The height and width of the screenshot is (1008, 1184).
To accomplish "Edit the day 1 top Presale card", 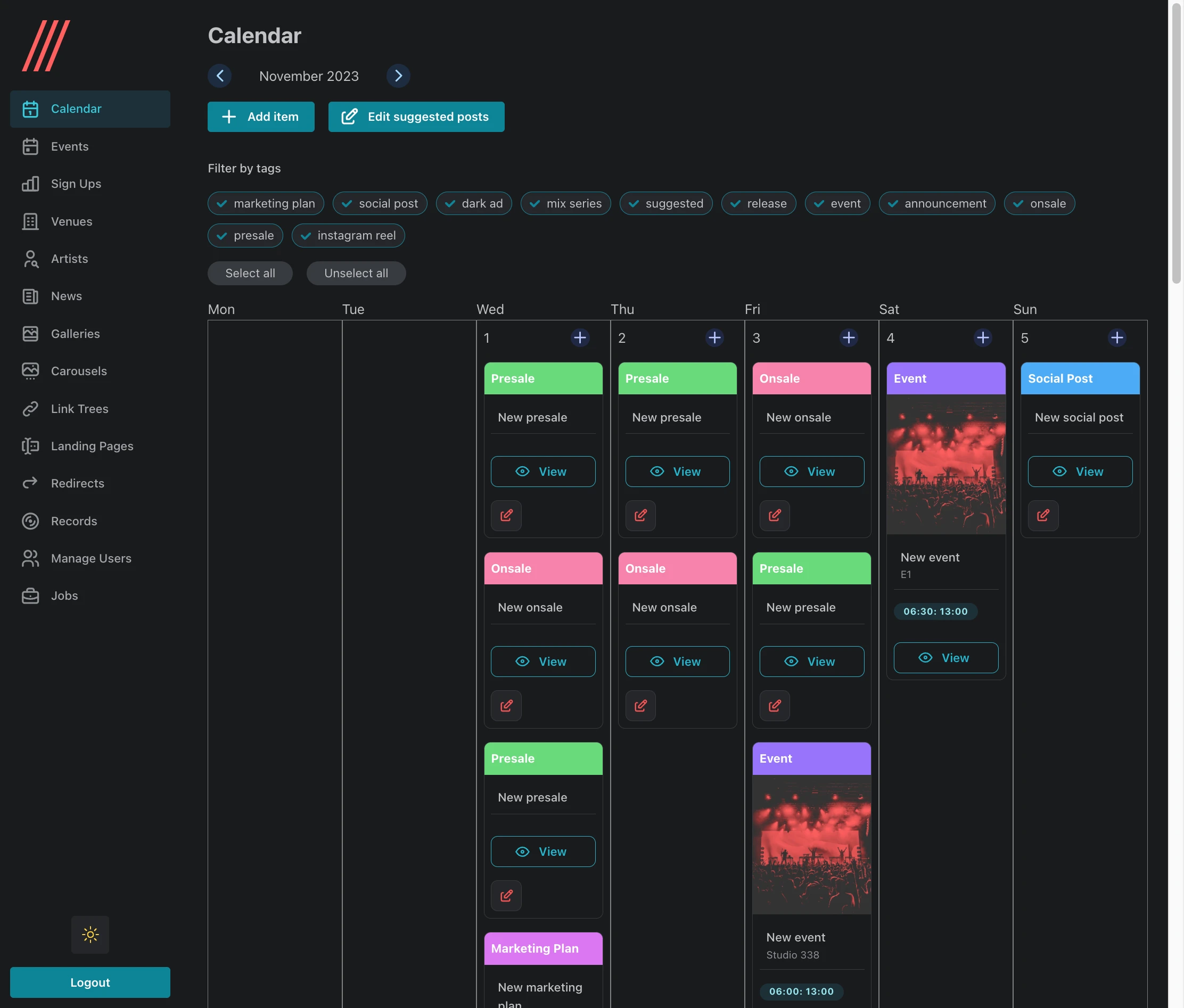I will 506,516.
